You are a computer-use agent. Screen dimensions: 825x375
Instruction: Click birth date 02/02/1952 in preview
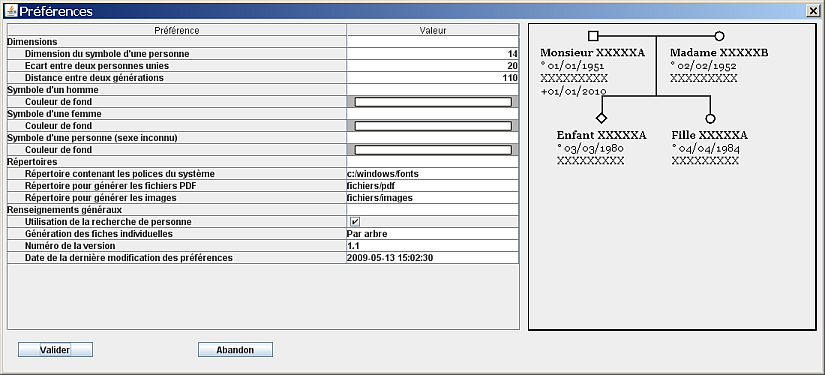[703, 66]
